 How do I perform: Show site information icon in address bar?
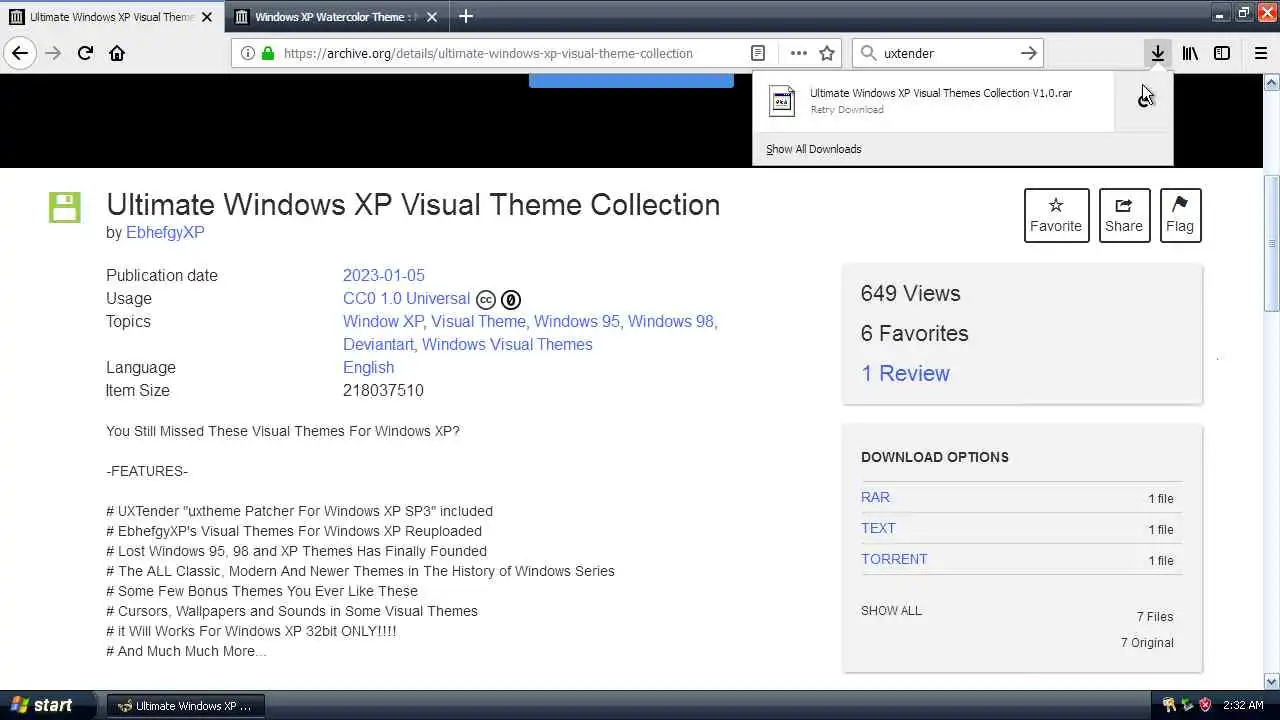pyautogui.click(x=248, y=53)
